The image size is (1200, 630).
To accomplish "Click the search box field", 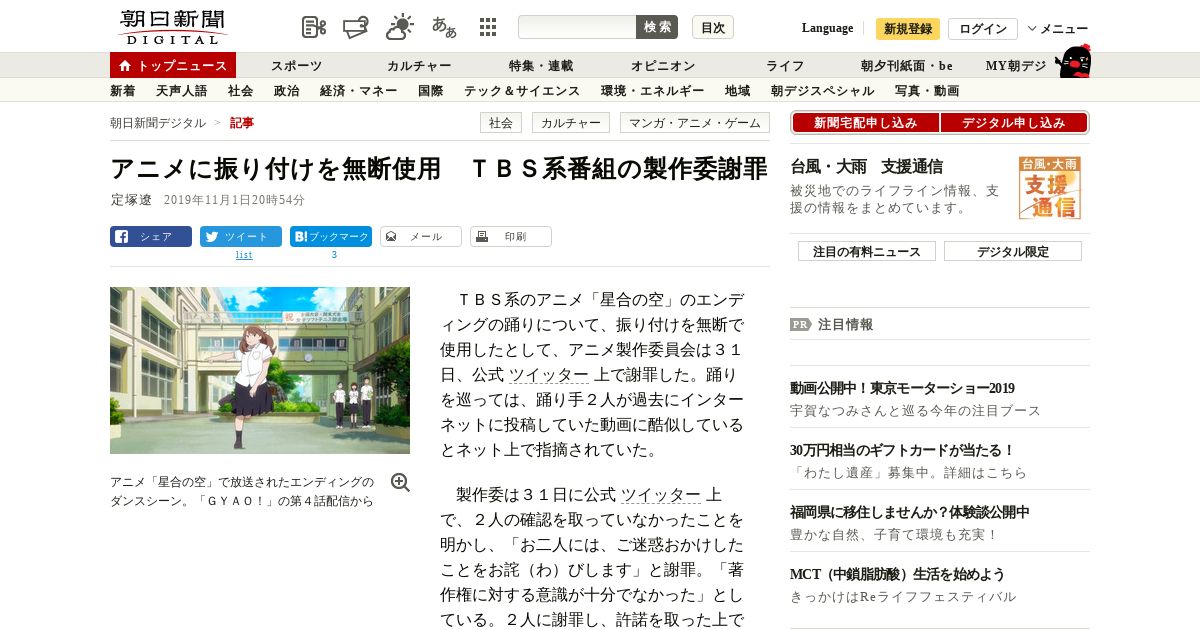I will pyautogui.click(x=577, y=27).
